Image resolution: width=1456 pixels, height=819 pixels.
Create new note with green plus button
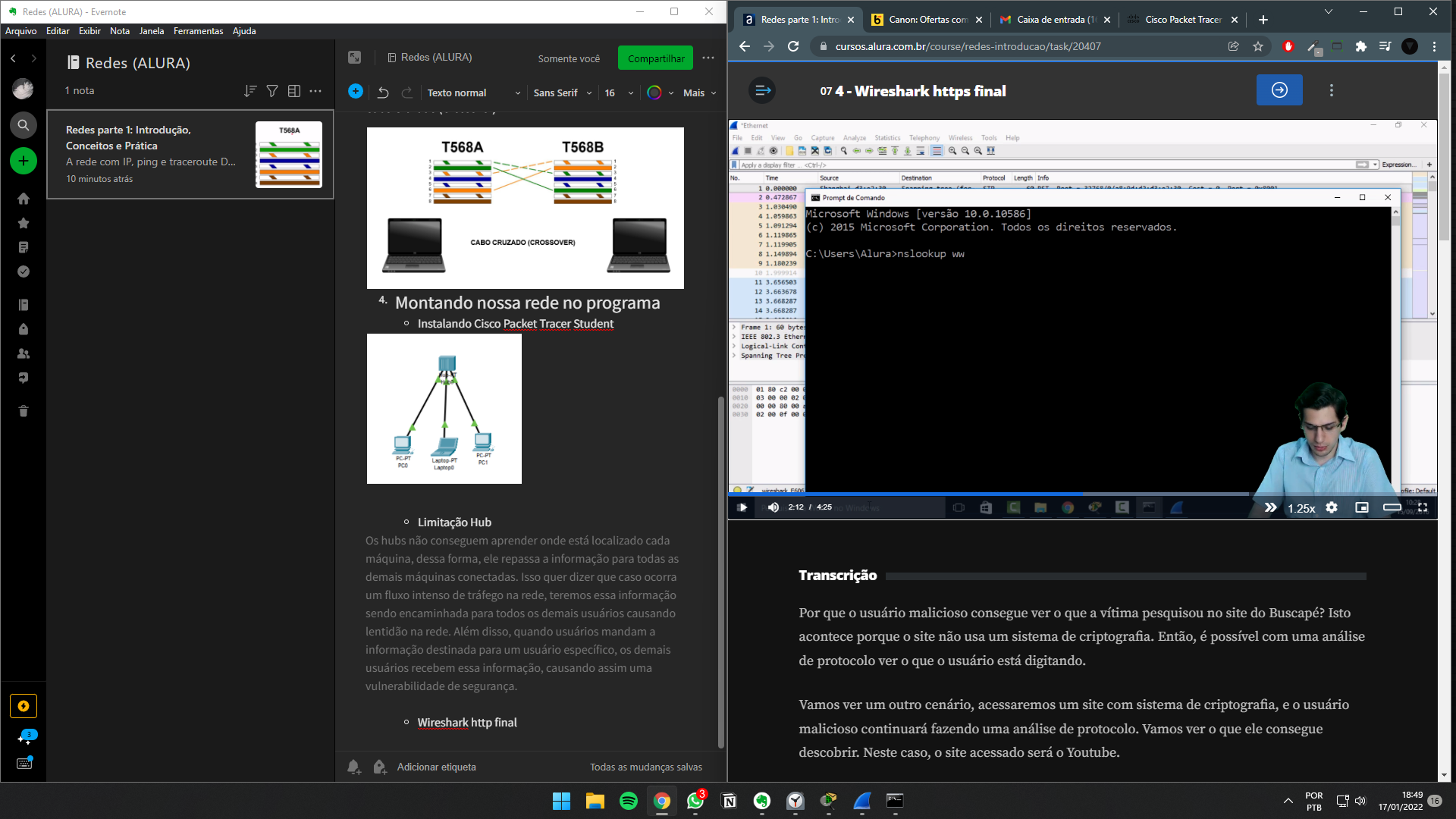pos(24,161)
